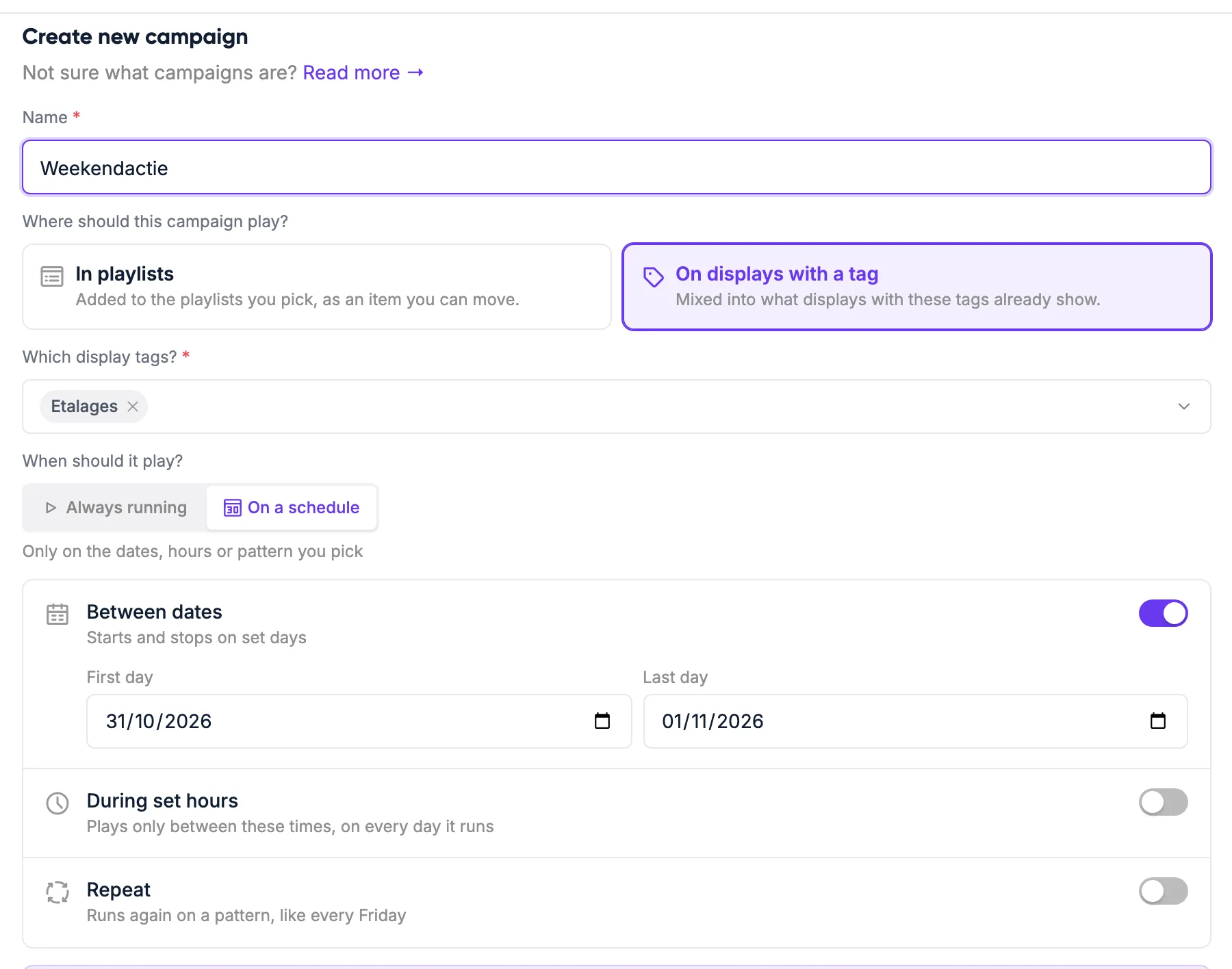The height and width of the screenshot is (969, 1232).
Task: Open the Read more link
Action: tap(363, 73)
